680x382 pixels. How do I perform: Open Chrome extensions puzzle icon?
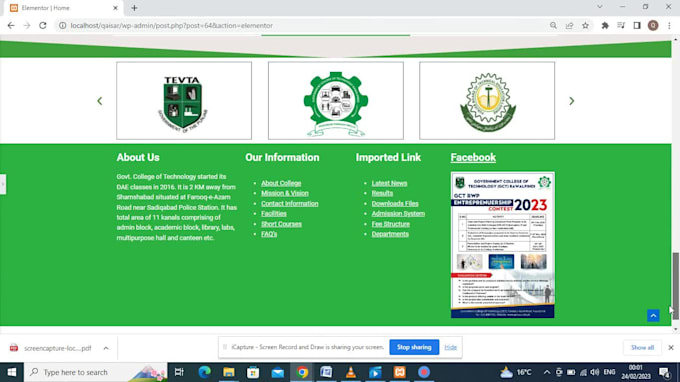[x=605, y=26]
